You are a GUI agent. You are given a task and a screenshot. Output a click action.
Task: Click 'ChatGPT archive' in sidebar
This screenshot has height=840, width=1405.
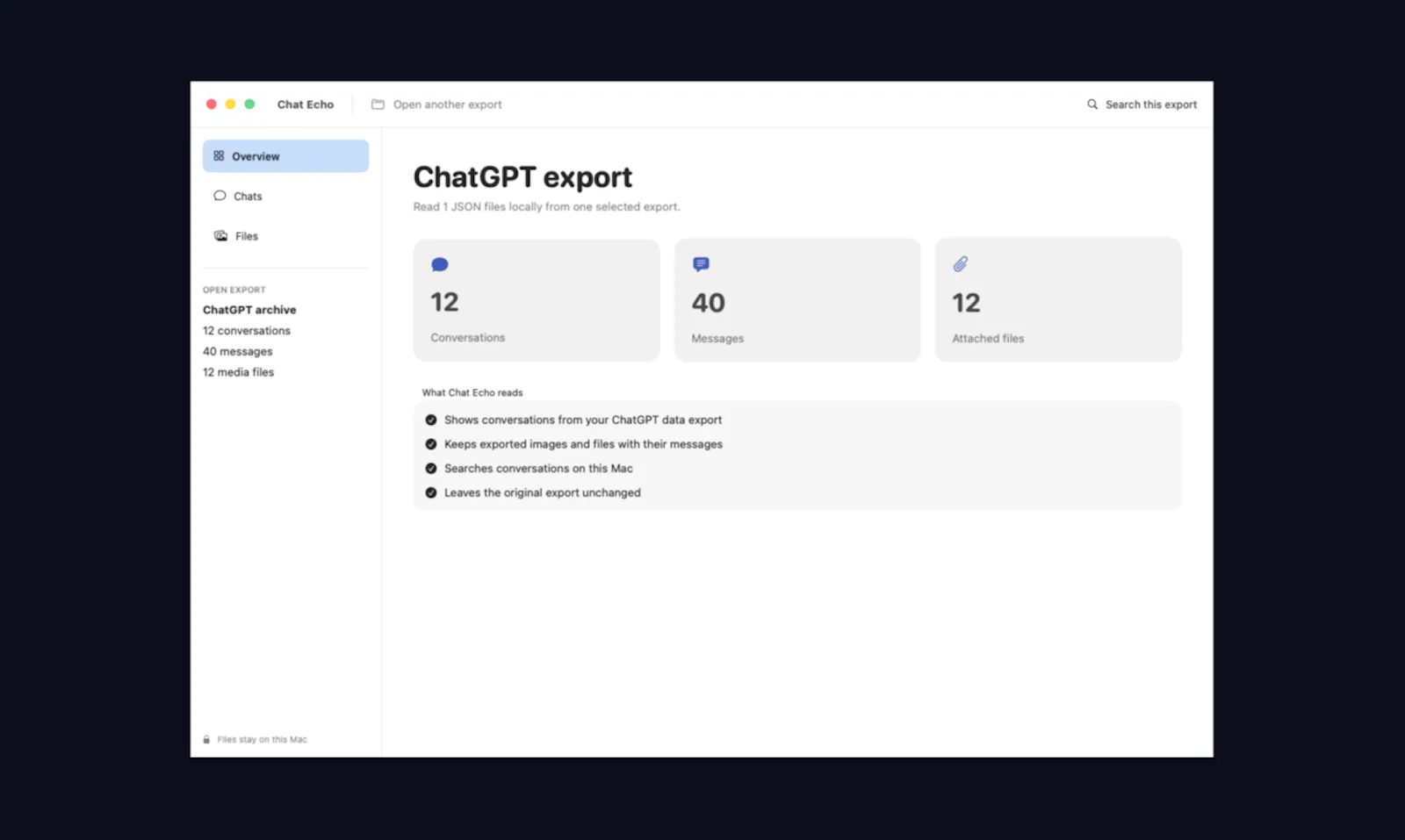(249, 310)
